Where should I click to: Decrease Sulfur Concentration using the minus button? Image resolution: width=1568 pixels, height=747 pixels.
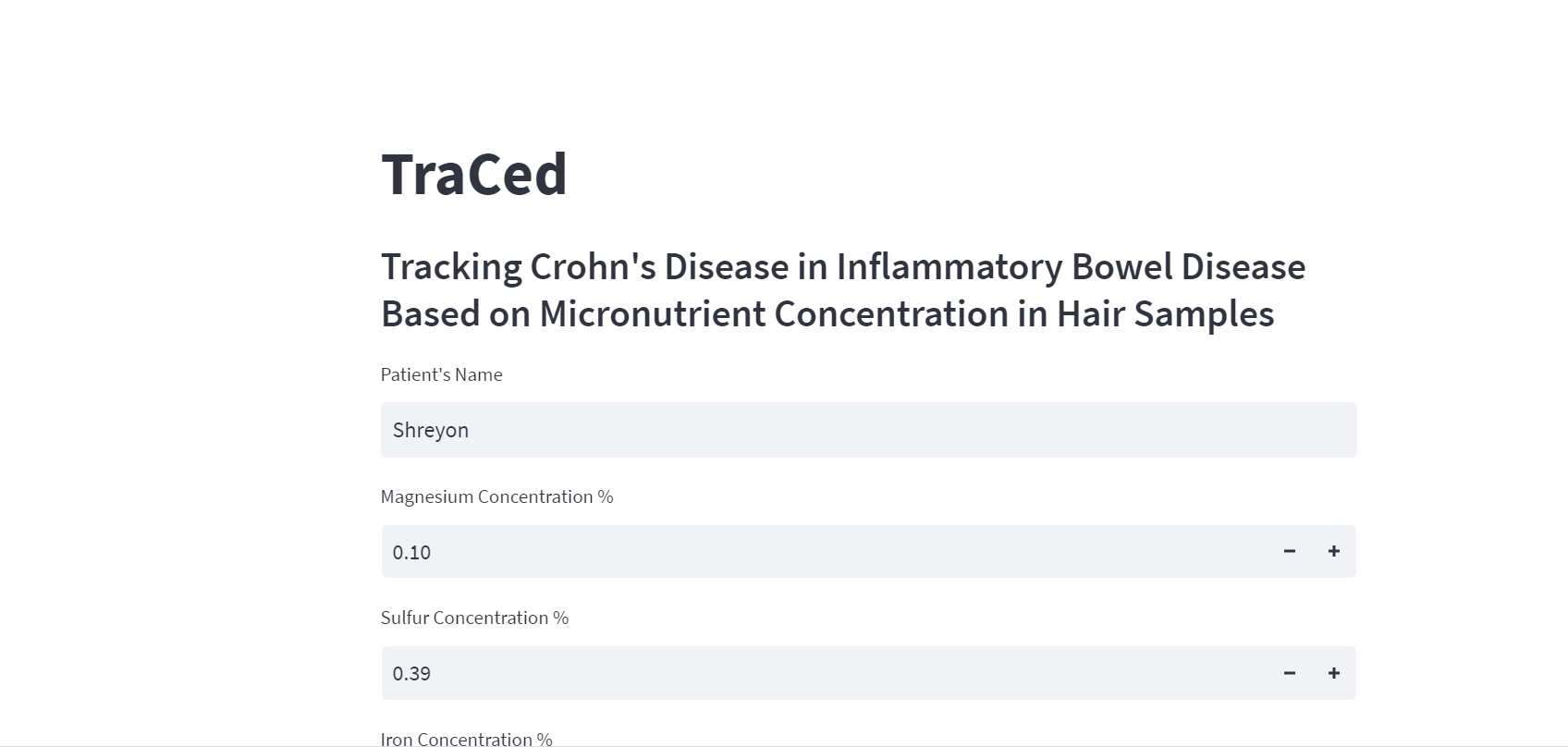tap(1289, 673)
